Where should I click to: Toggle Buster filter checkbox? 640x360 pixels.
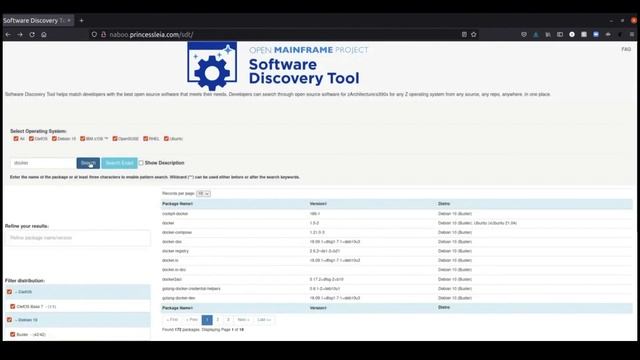tap(13, 334)
